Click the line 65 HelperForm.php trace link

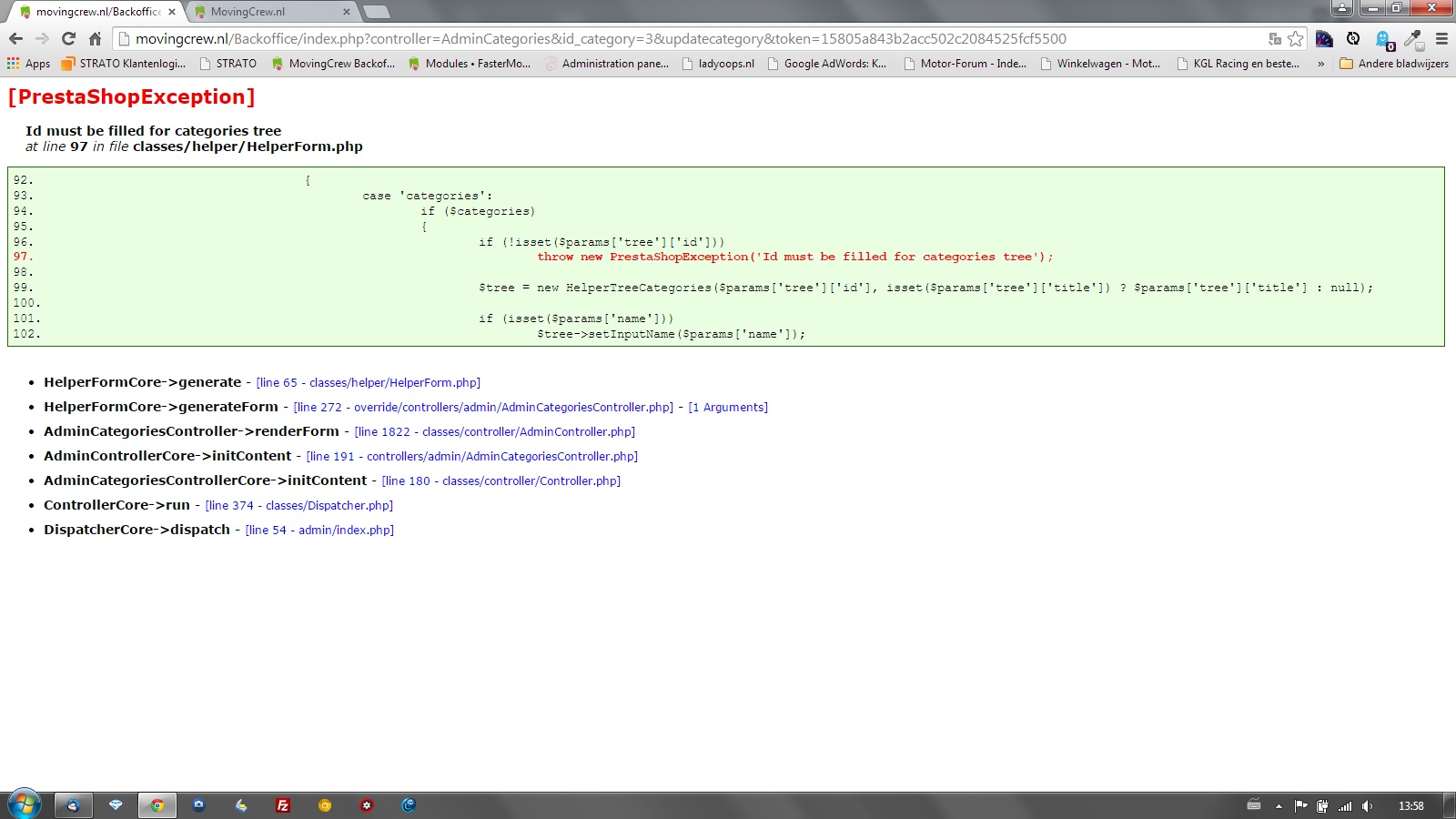[369, 383]
